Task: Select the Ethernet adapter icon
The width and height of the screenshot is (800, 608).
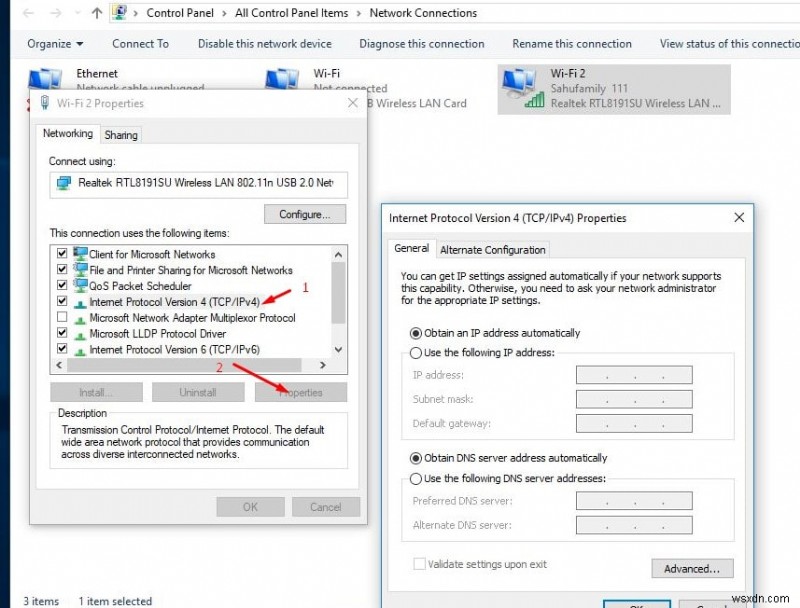Action: pyautogui.click(x=44, y=78)
